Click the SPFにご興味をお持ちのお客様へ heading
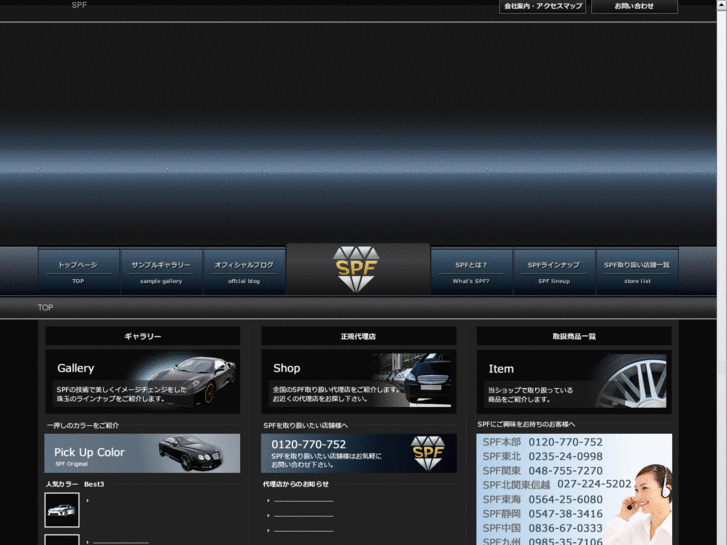 [x=526, y=424]
